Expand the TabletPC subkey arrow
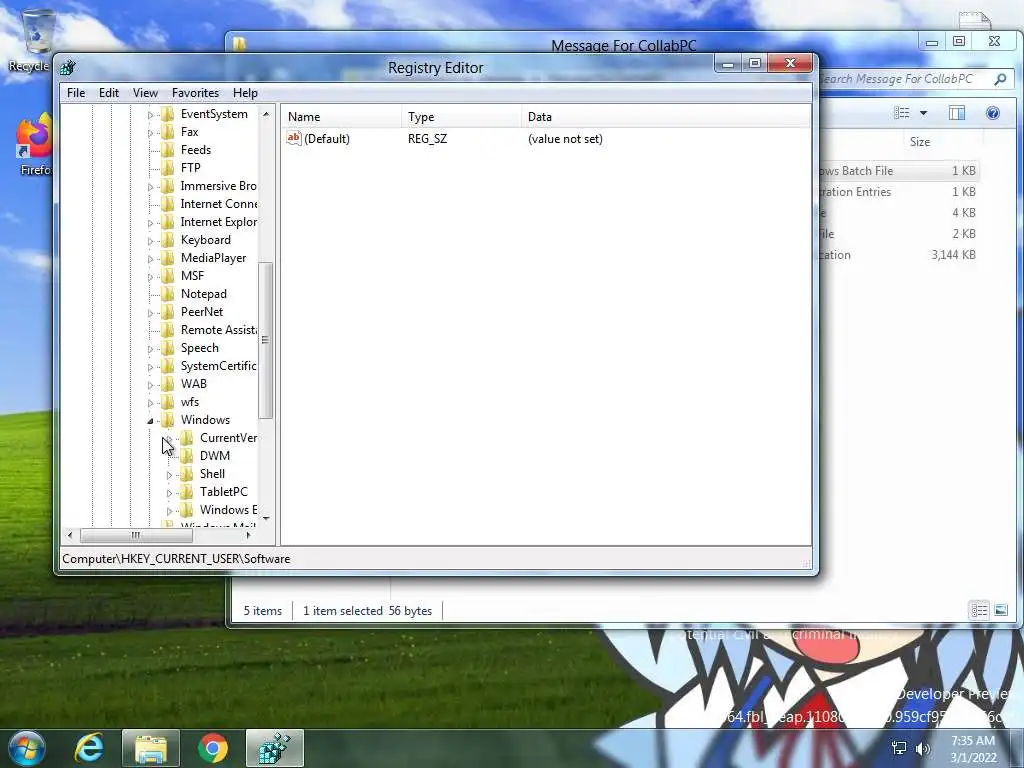 coord(169,493)
